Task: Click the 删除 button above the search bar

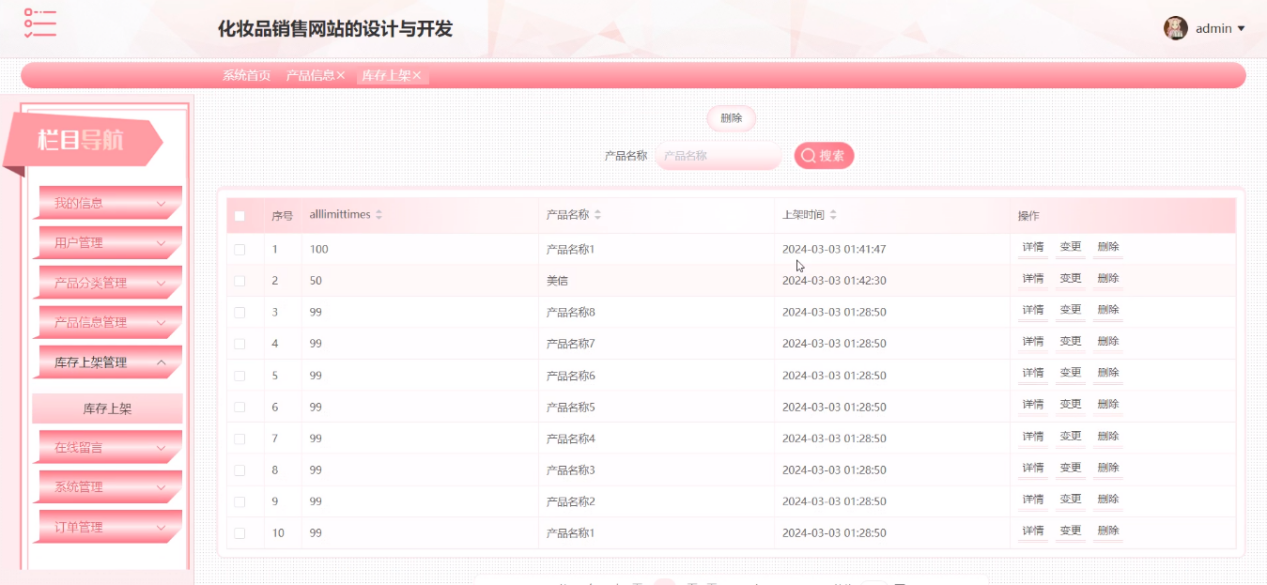Action: (731, 118)
